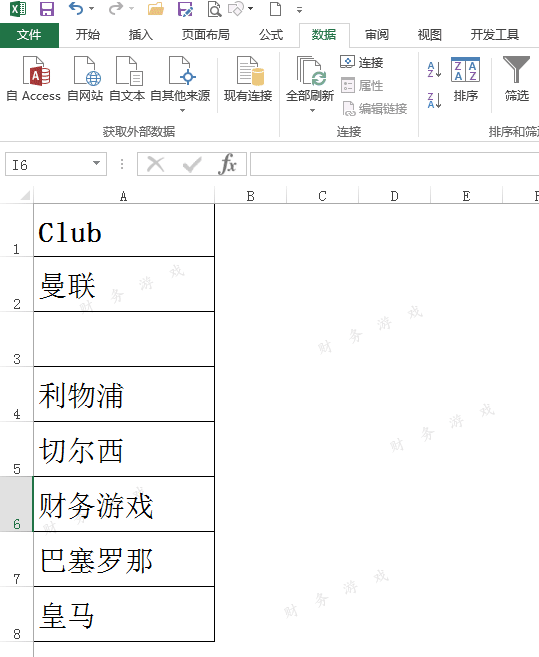Create a new blank workbook icon
This screenshot has height=657, width=539.
[275, 9]
